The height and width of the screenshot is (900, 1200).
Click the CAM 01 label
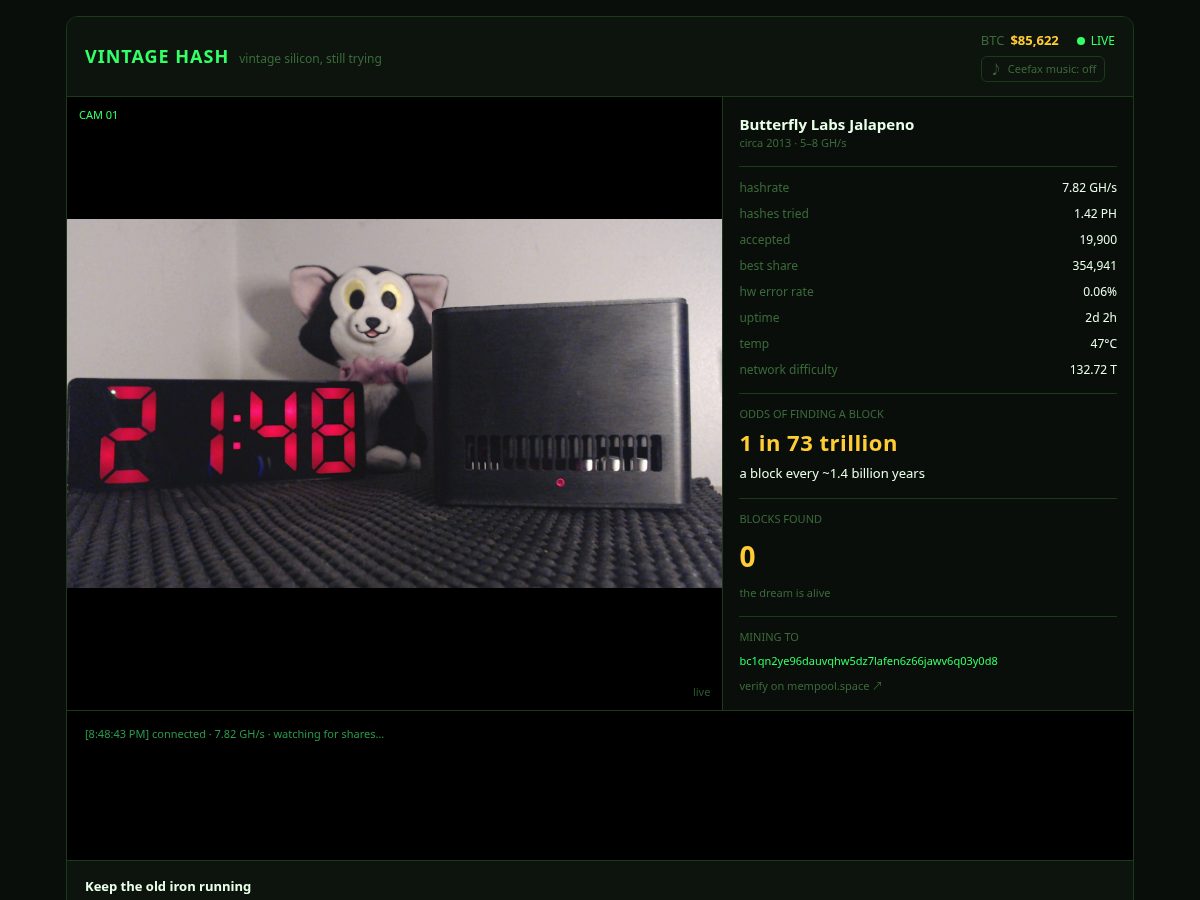[98, 115]
